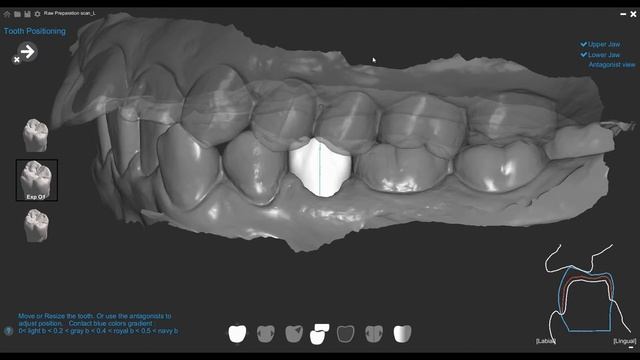Select the gradient-shaded tooth icon
The image size is (640, 360).
[402, 333]
